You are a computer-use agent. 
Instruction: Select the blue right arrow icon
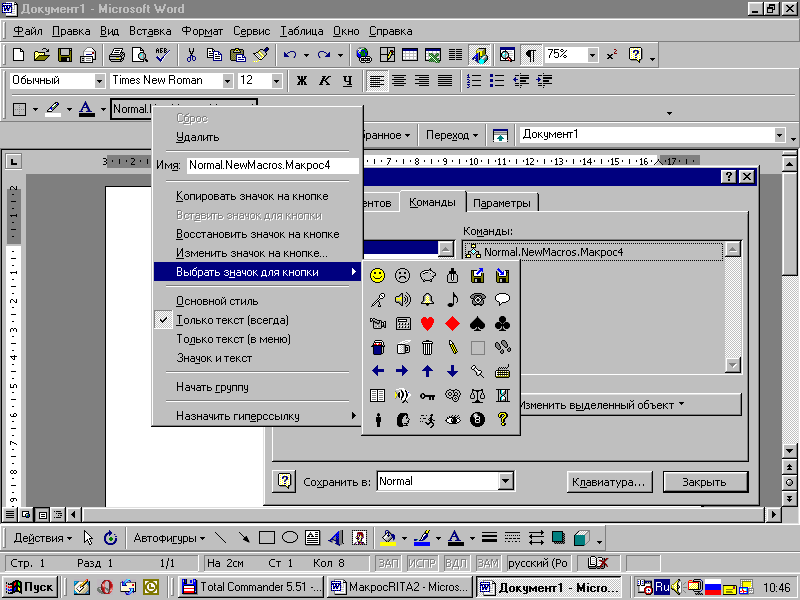[403, 371]
